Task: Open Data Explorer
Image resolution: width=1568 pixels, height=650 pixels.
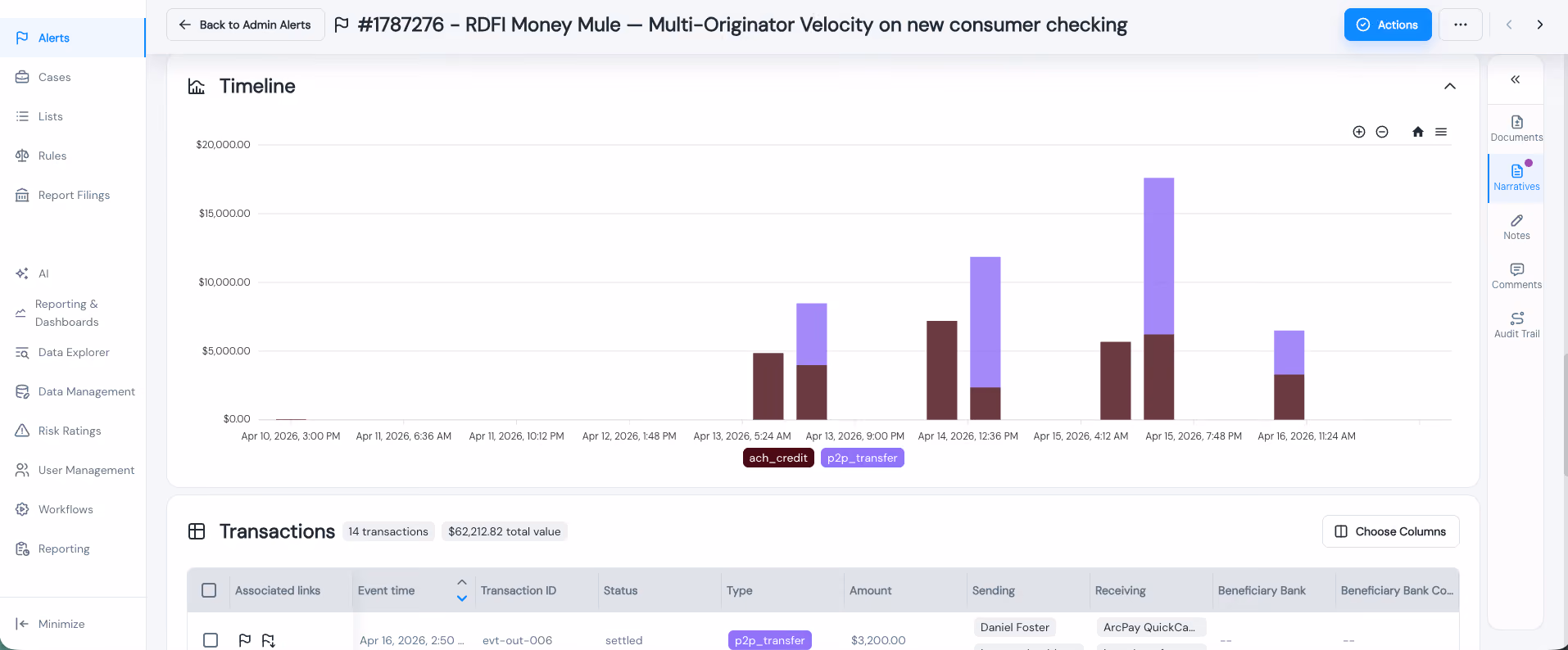Action: click(72, 352)
